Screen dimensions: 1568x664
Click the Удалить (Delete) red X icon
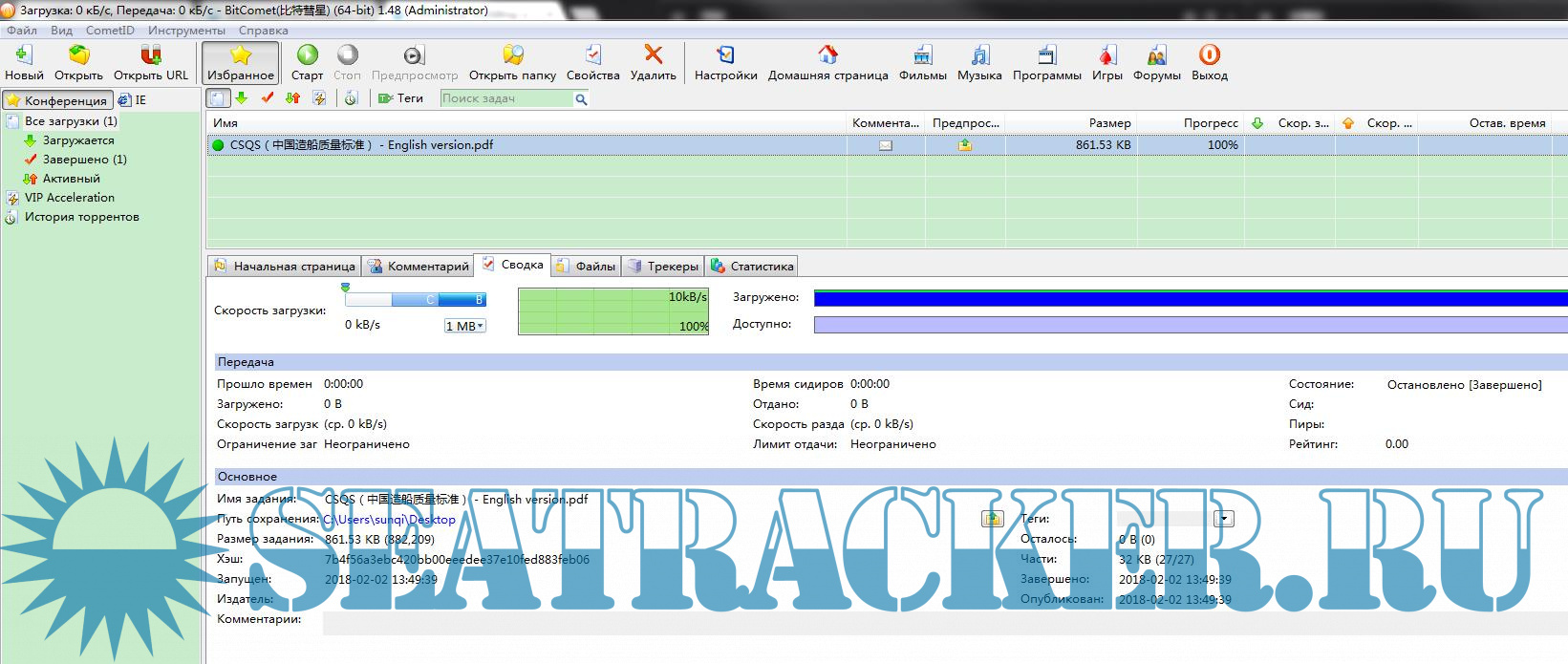[x=653, y=55]
